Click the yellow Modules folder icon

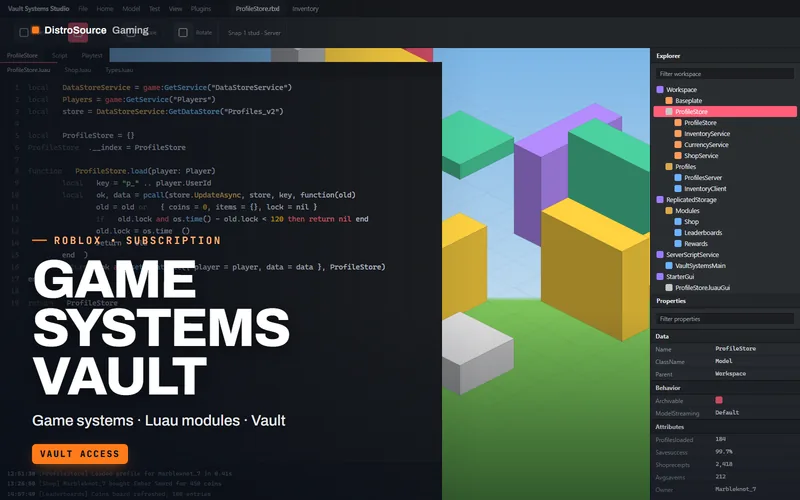click(x=669, y=211)
